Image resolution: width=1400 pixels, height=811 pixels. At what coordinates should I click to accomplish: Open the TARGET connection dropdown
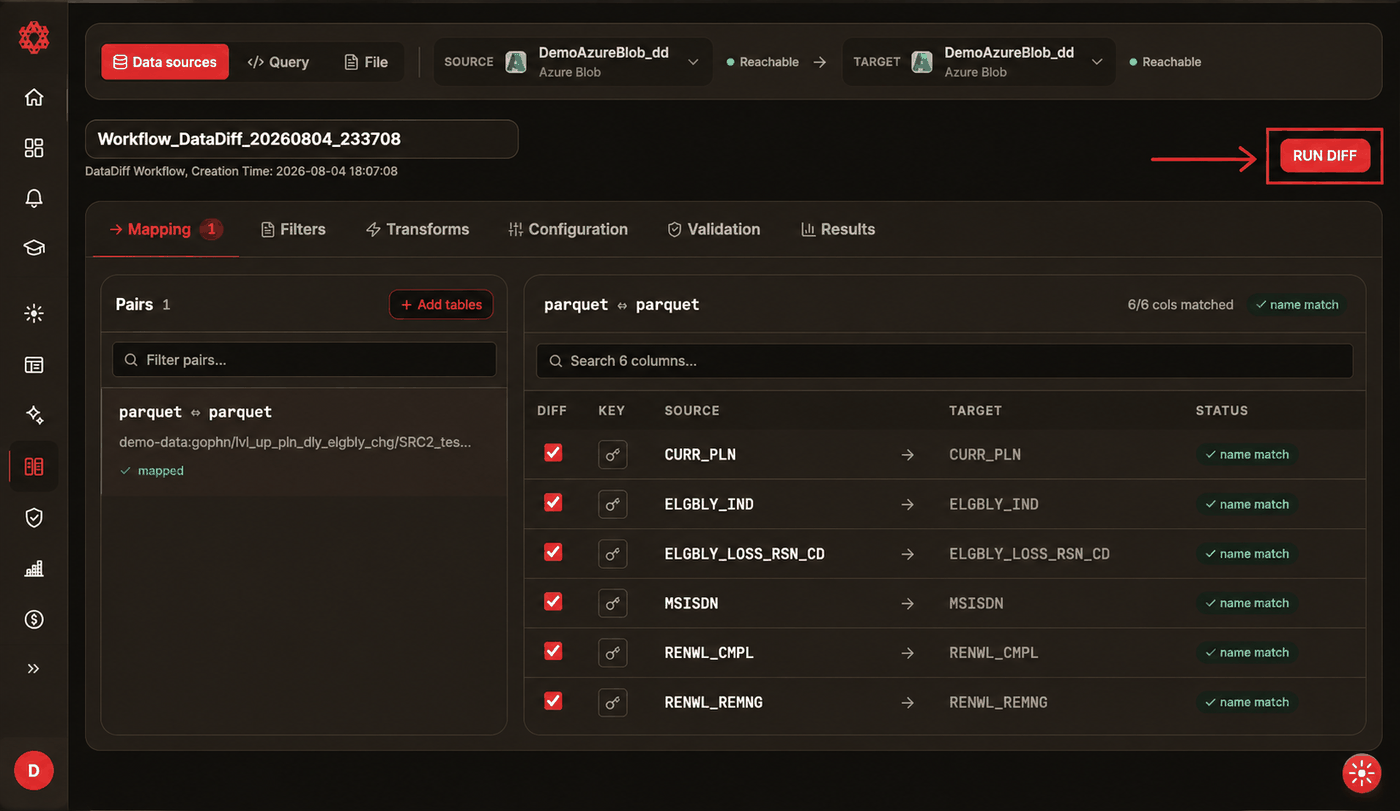[x=978, y=62]
